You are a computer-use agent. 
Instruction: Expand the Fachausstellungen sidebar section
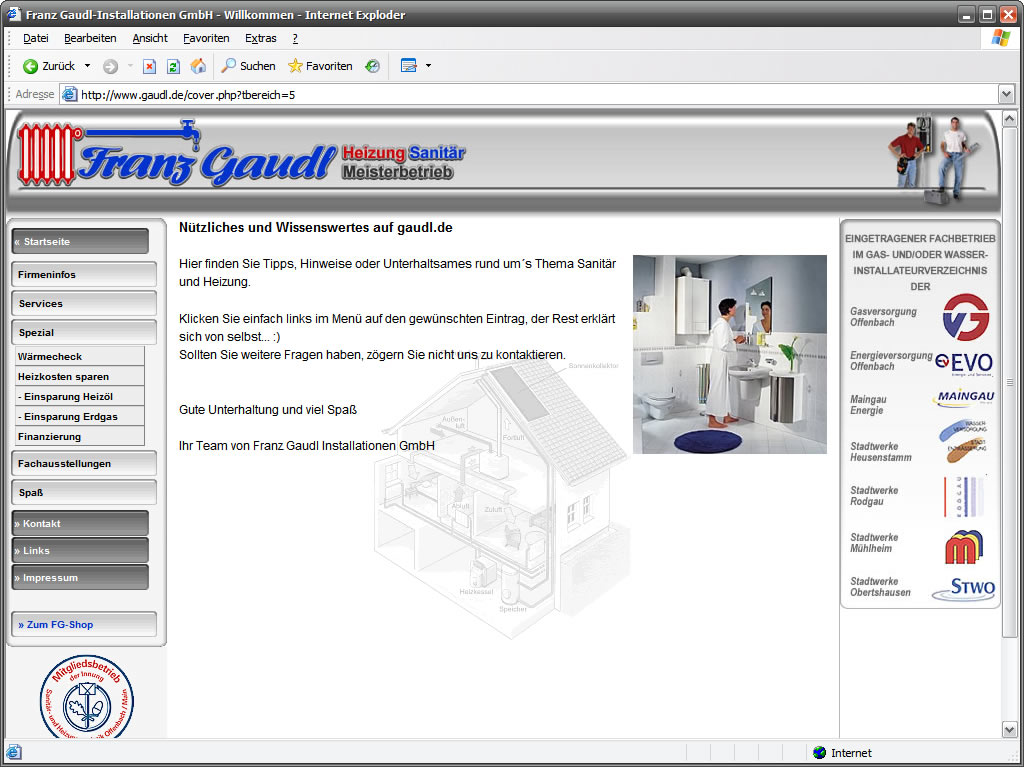[x=84, y=464]
